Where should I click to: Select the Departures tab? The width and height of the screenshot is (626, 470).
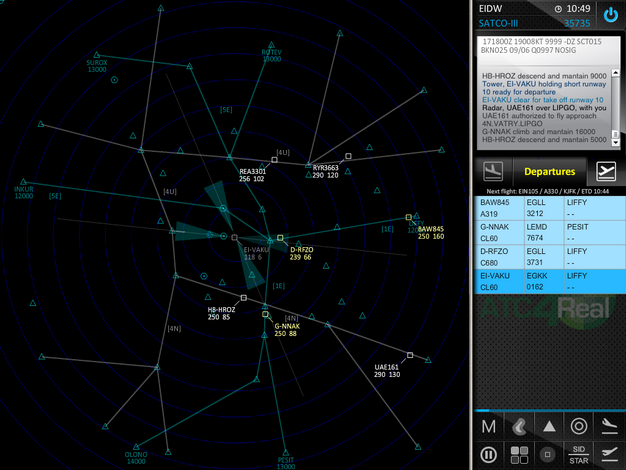548,171
